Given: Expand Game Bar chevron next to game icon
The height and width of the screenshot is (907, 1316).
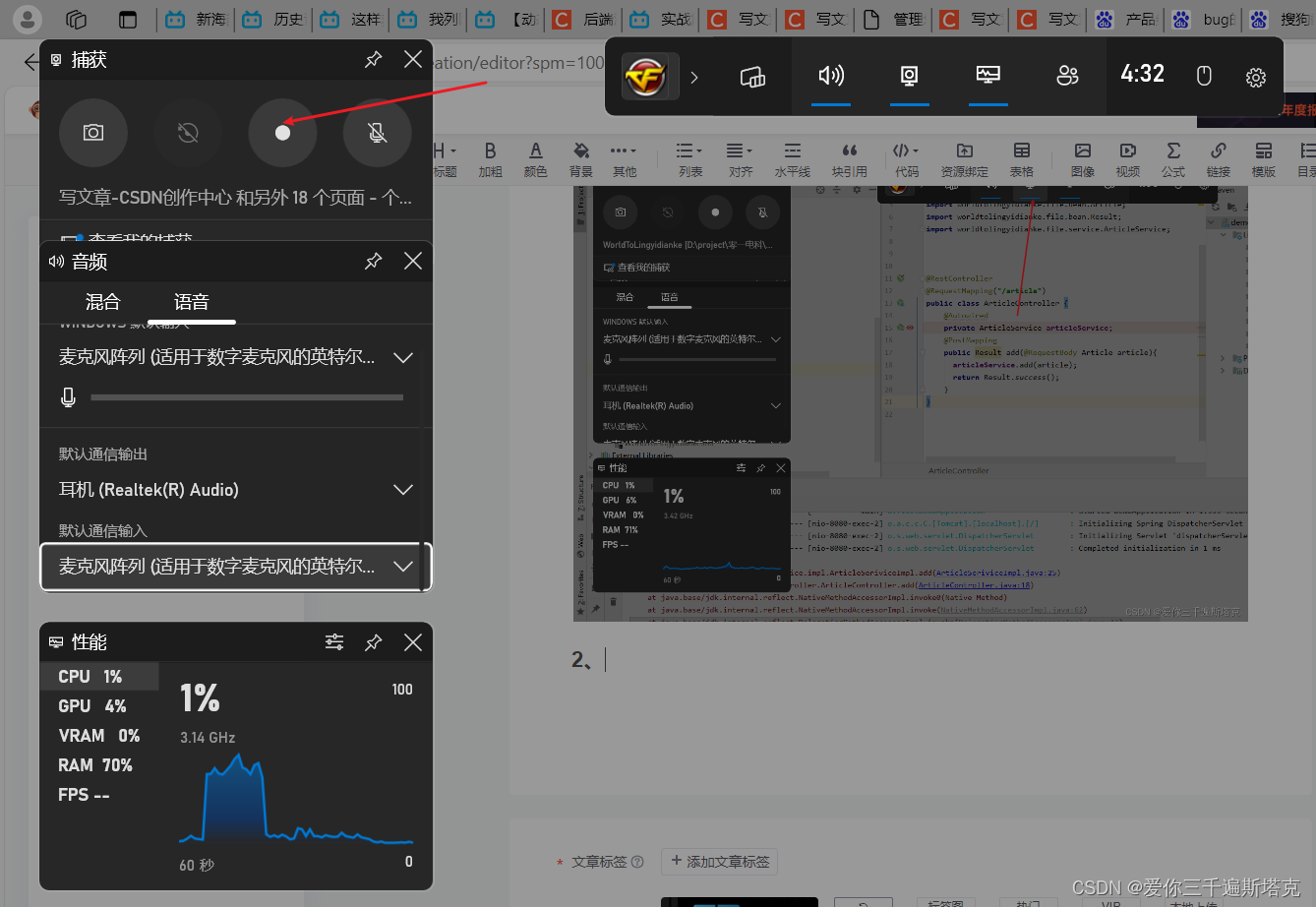Looking at the screenshot, I should click(694, 77).
